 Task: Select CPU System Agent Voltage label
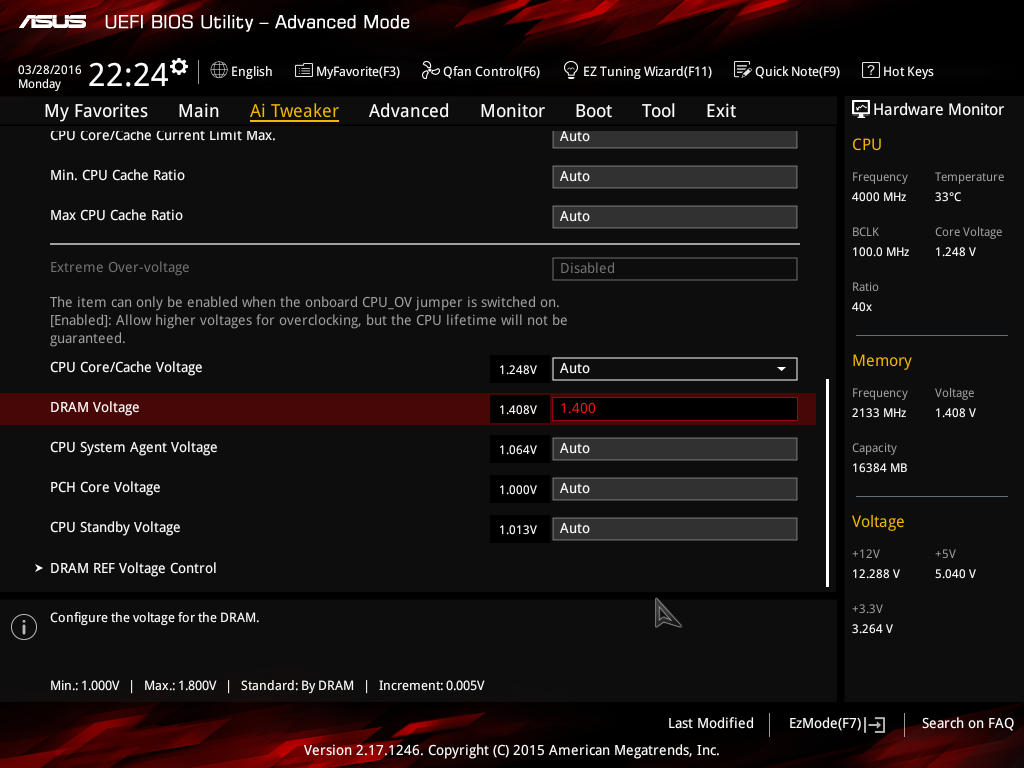point(133,447)
